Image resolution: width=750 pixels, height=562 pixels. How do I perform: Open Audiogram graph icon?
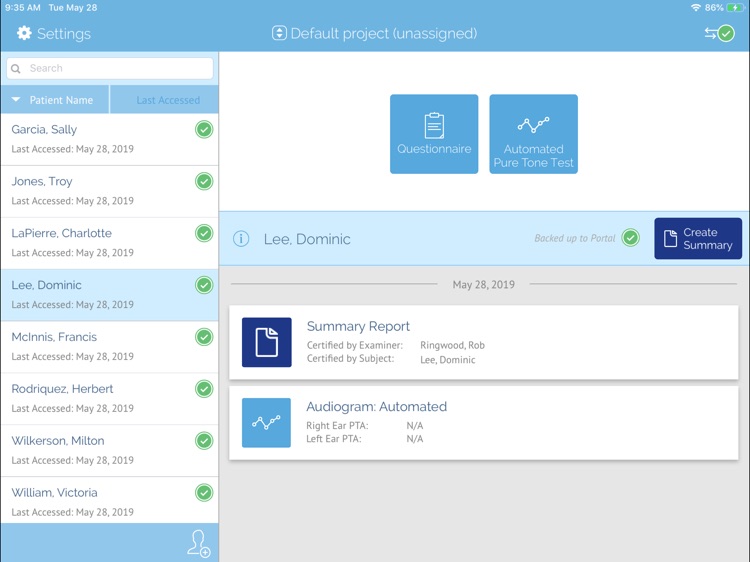click(x=266, y=423)
